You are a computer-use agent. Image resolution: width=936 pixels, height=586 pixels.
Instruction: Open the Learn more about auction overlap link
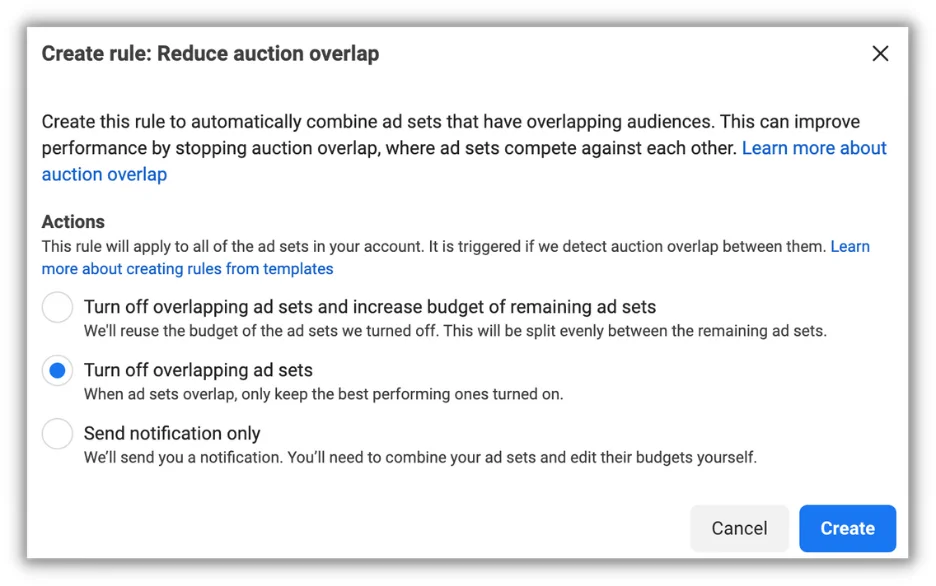pos(813,148)
